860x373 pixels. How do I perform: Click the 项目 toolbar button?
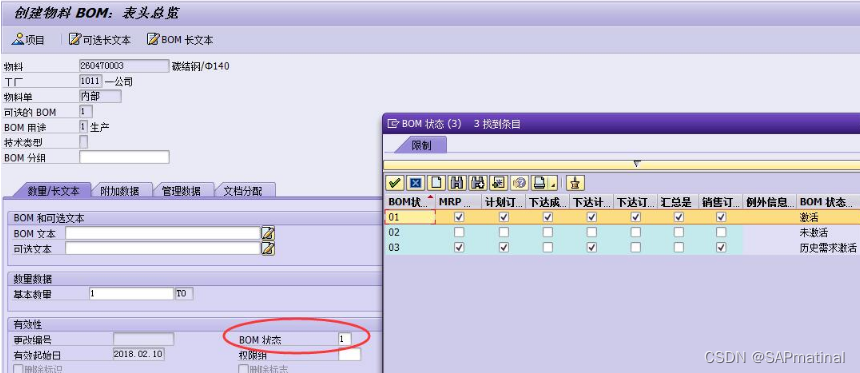click(29, 40)
